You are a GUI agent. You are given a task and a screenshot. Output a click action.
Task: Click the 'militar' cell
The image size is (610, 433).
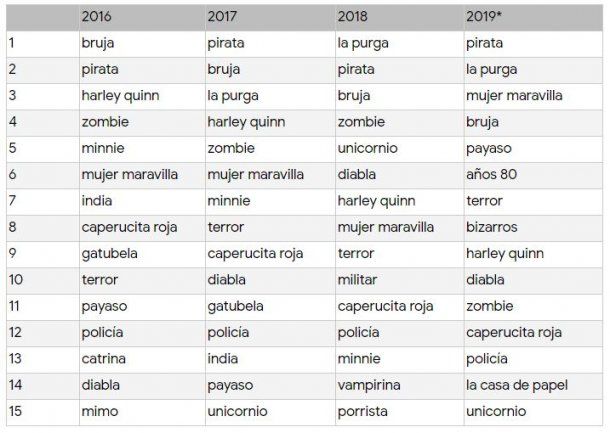pos(357,280)
